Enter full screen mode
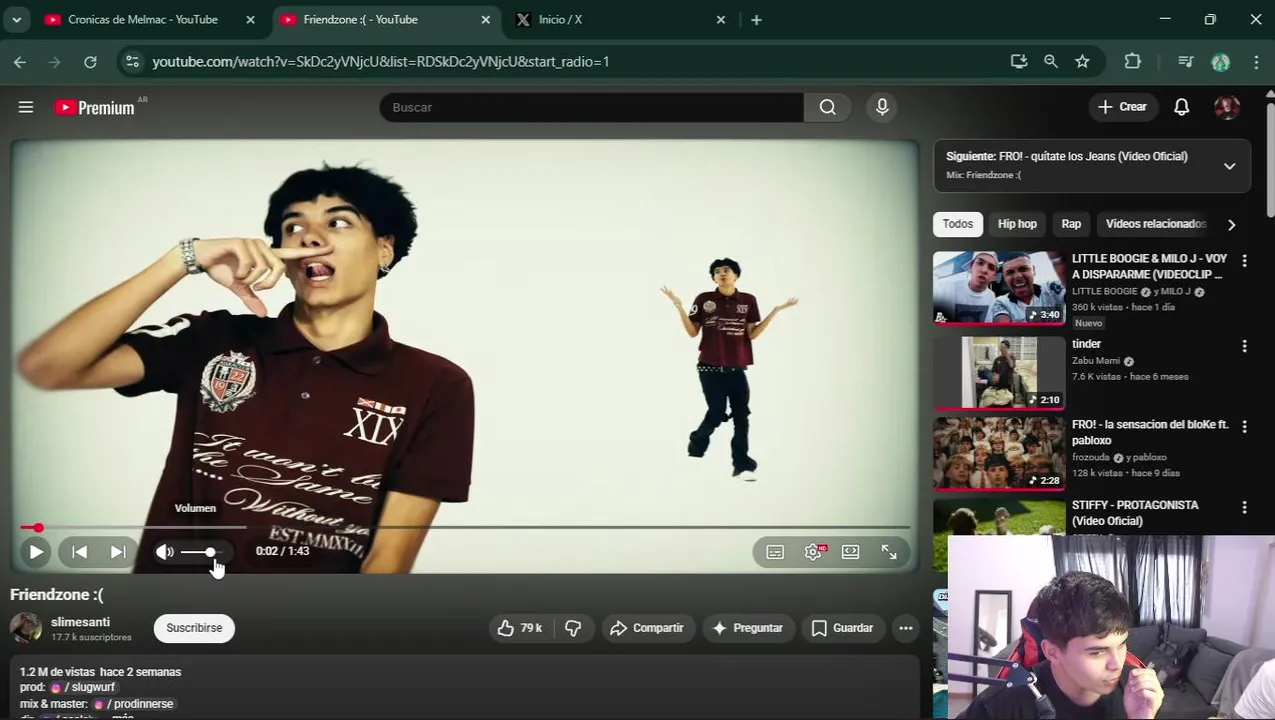This screenshot has width=1275, height=720. (x=889, y=552)
